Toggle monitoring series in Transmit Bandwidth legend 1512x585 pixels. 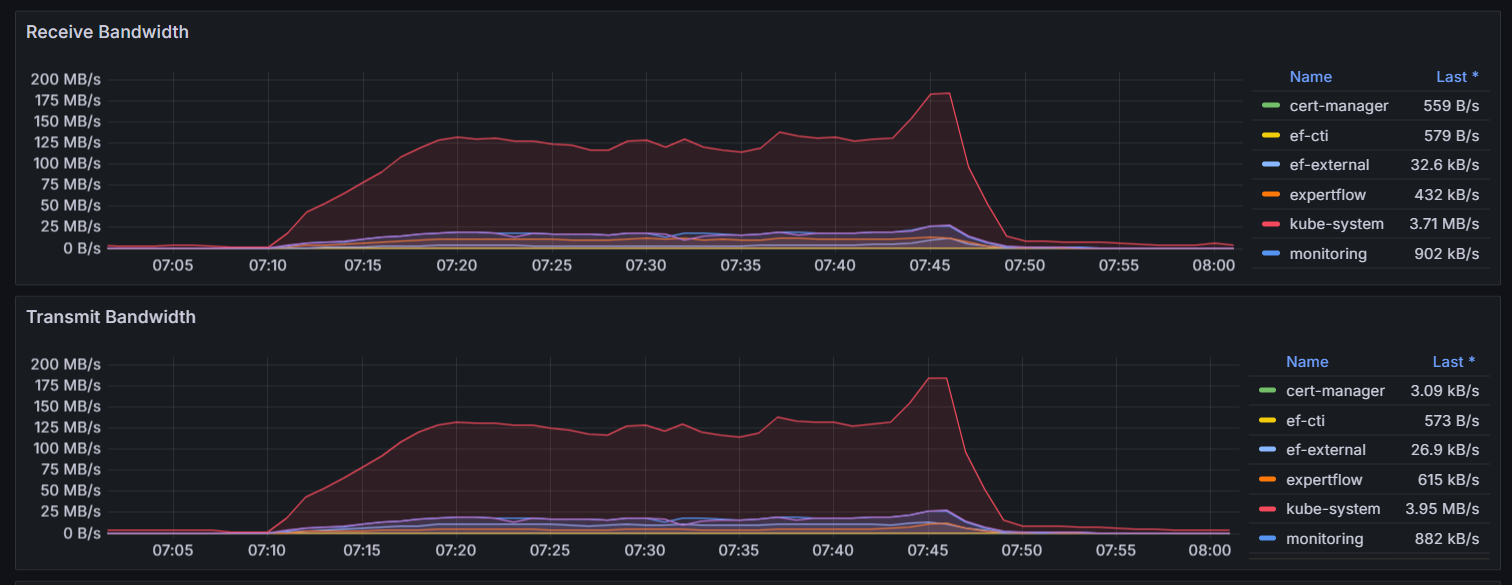pyautogui.click(x=1324, y=539)
